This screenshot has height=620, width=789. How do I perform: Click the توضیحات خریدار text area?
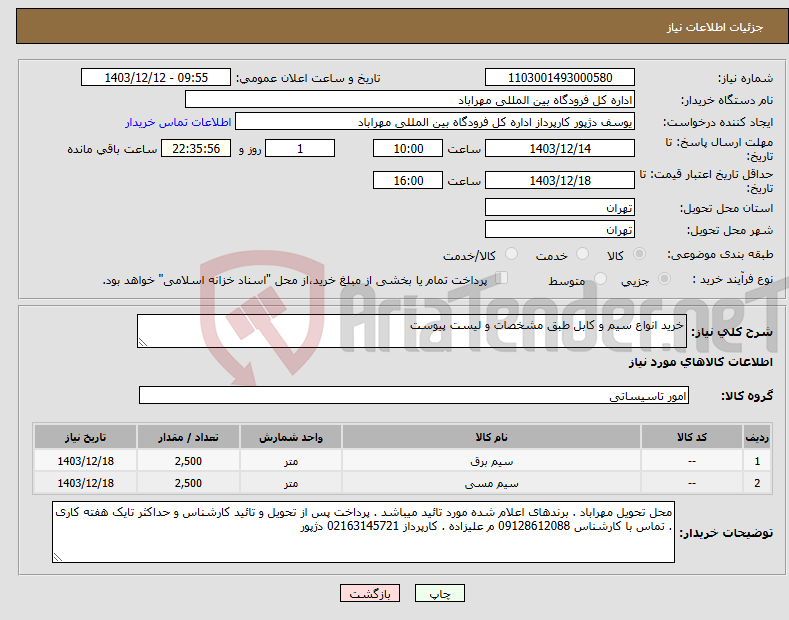363,532
